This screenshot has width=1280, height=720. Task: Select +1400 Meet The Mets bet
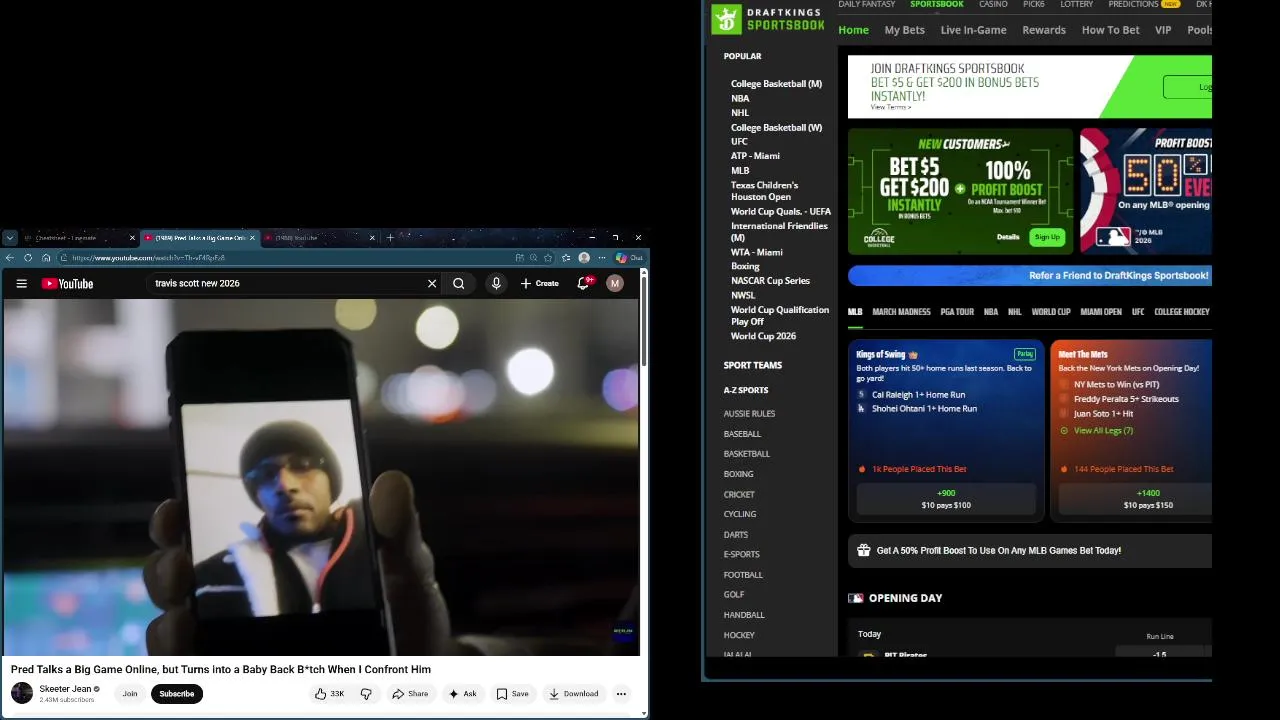point(1135,498)
